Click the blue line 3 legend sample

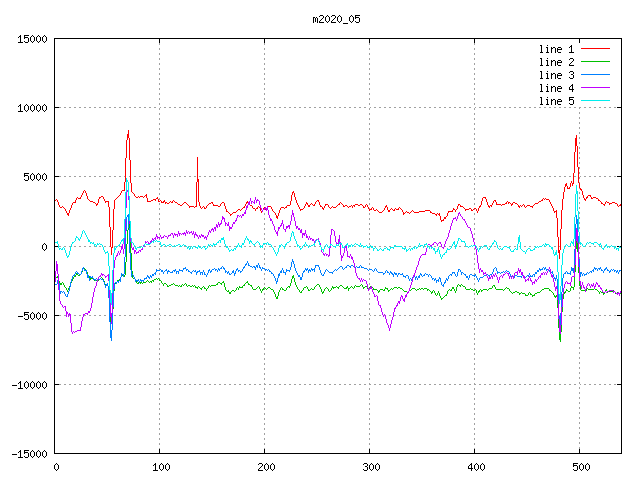pyautogui.click(x=595, y=75)
